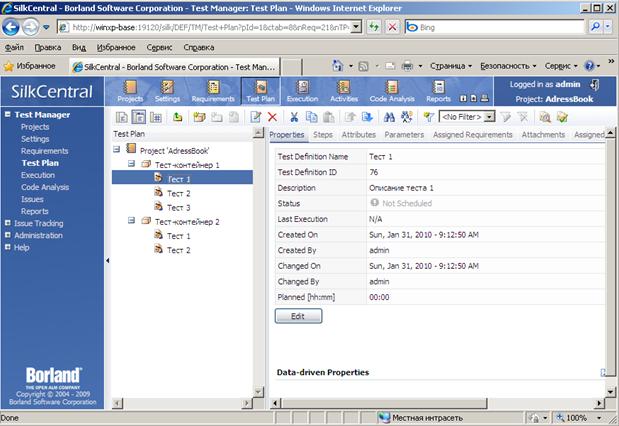Open Issues link in sidebar
619x426 pixels.
tap(32, 199)
